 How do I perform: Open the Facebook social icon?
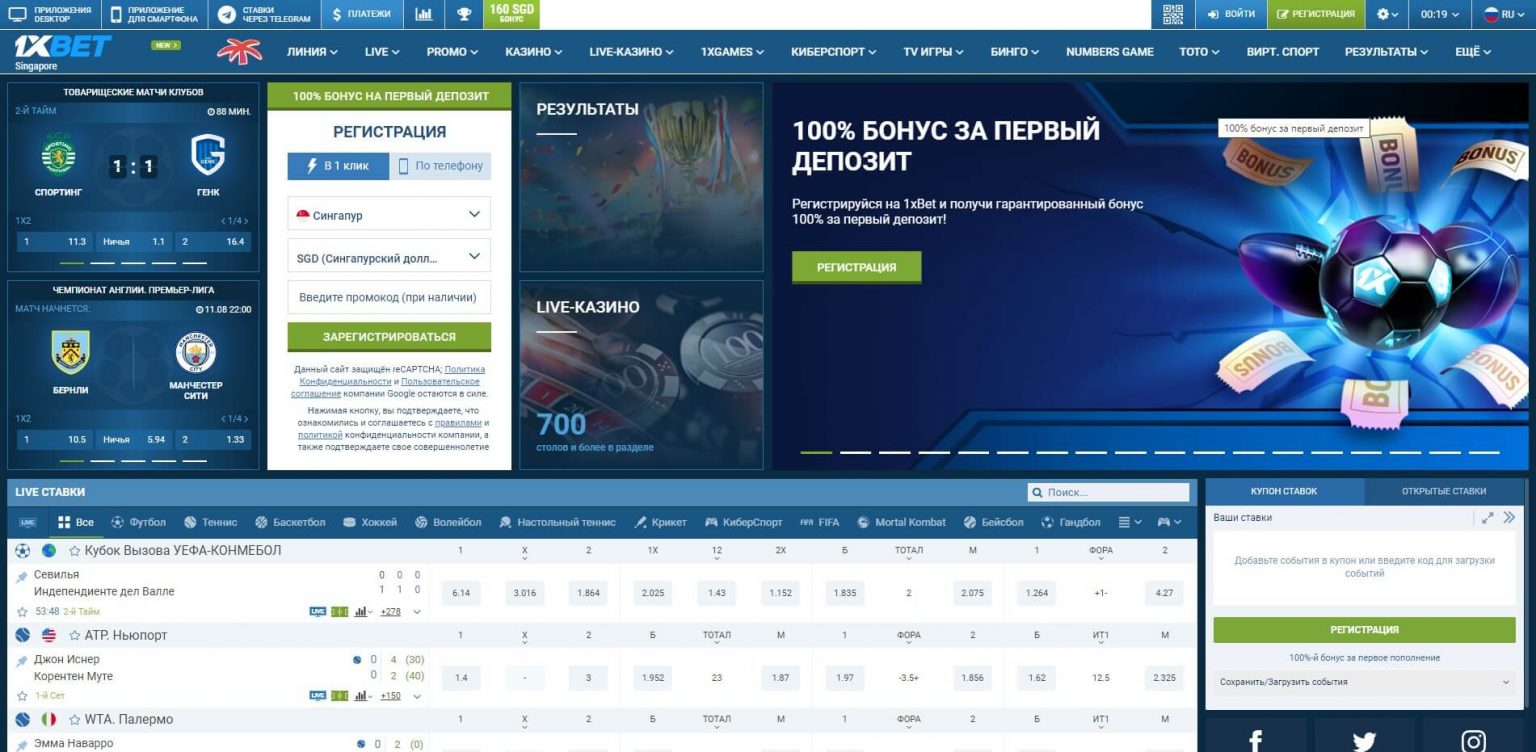(1255, 740)
